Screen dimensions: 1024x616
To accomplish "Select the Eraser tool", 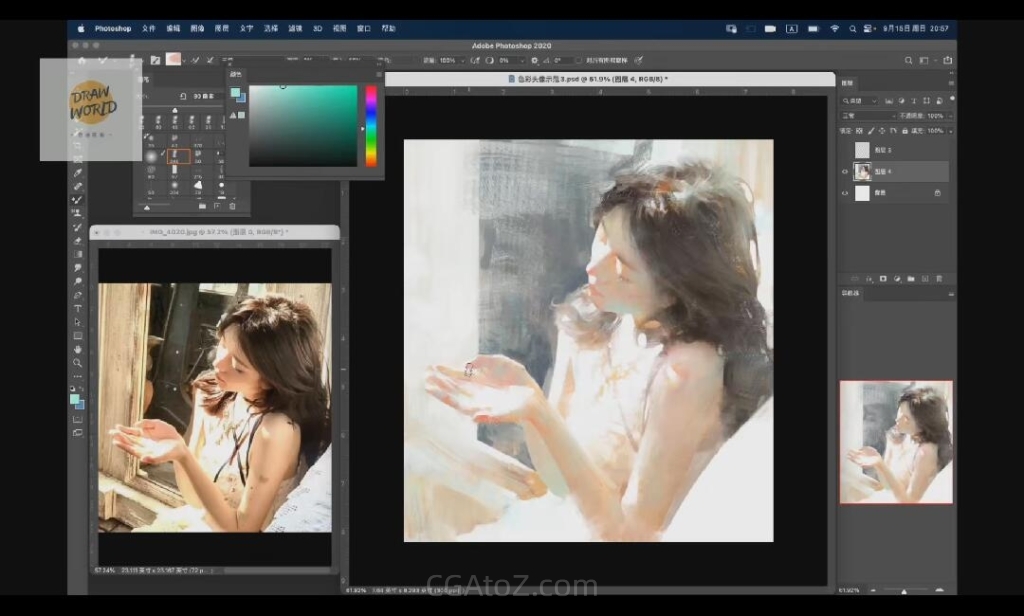I will click(x=77, y=240).
